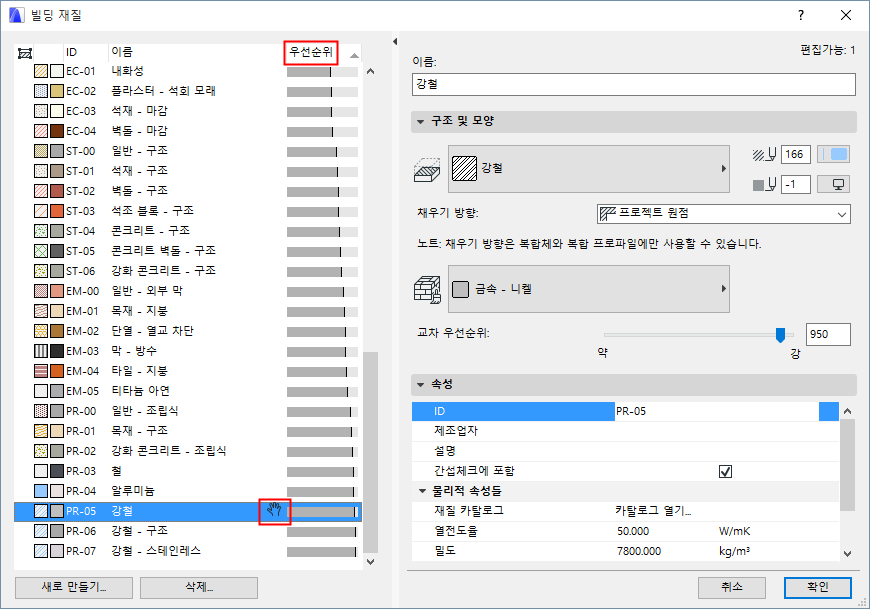The image size is (870, 609).
Task: Click the cut fill structure icon
Action: tap(427, 170)
